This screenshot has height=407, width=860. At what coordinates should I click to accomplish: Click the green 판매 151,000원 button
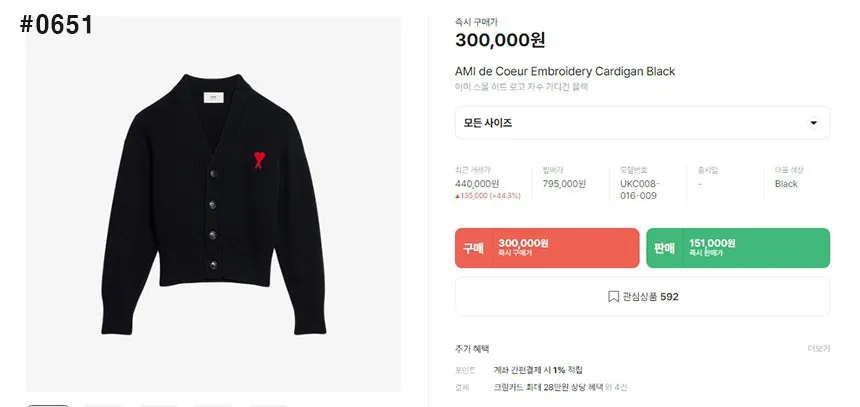(x=738, y=248)
